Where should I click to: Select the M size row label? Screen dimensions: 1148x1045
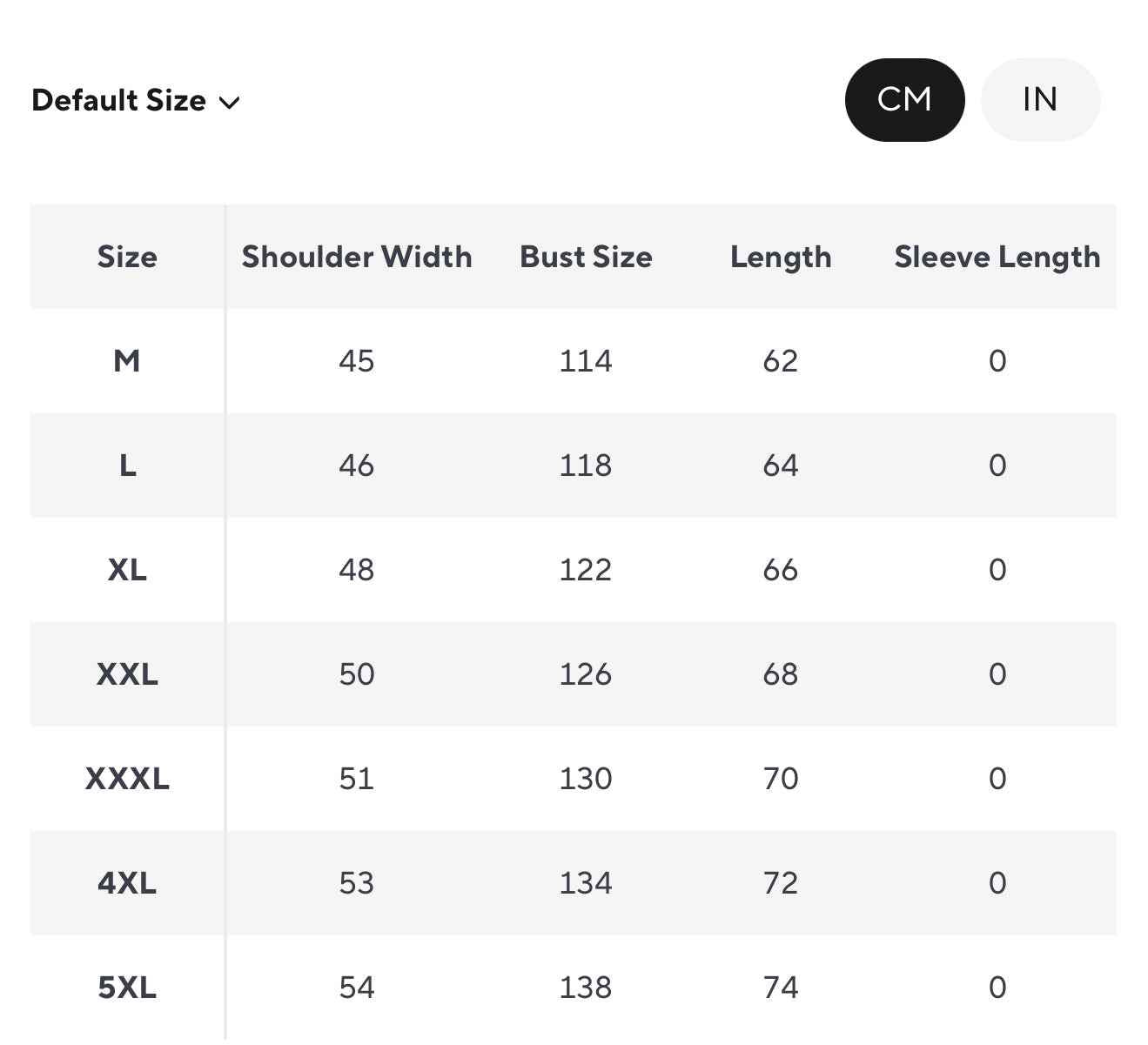(x=127, y=360)
